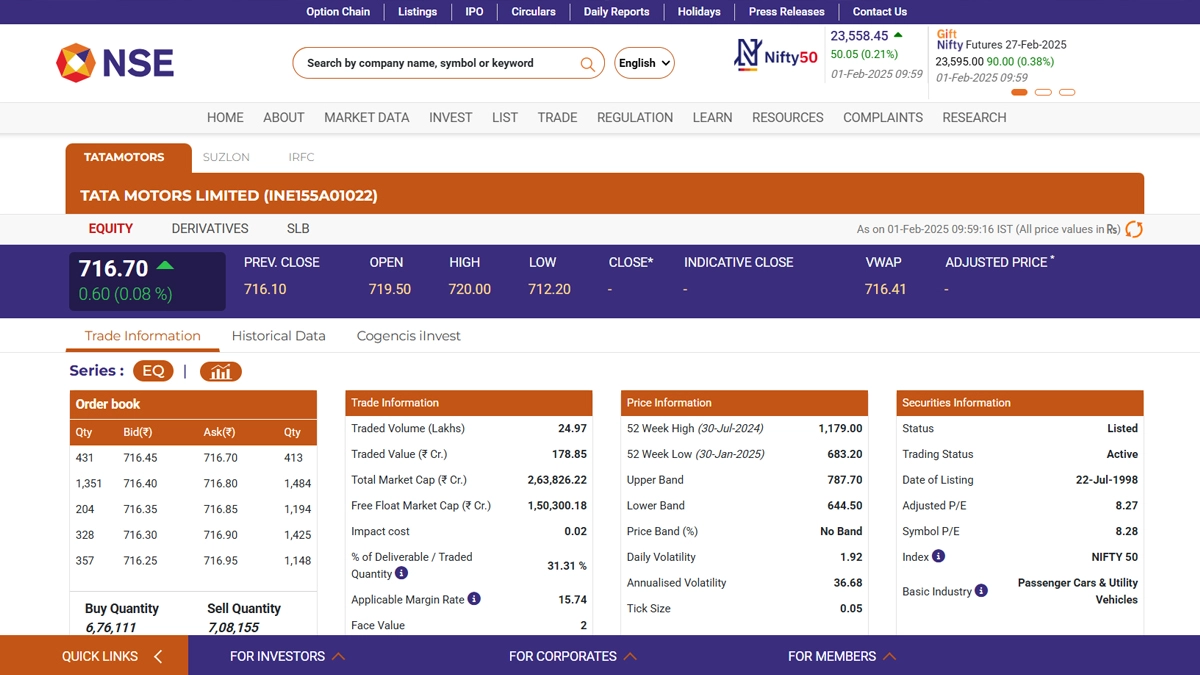Click the NSE logo
This screenshot has width=1200, height=675.
pos(115,63)
